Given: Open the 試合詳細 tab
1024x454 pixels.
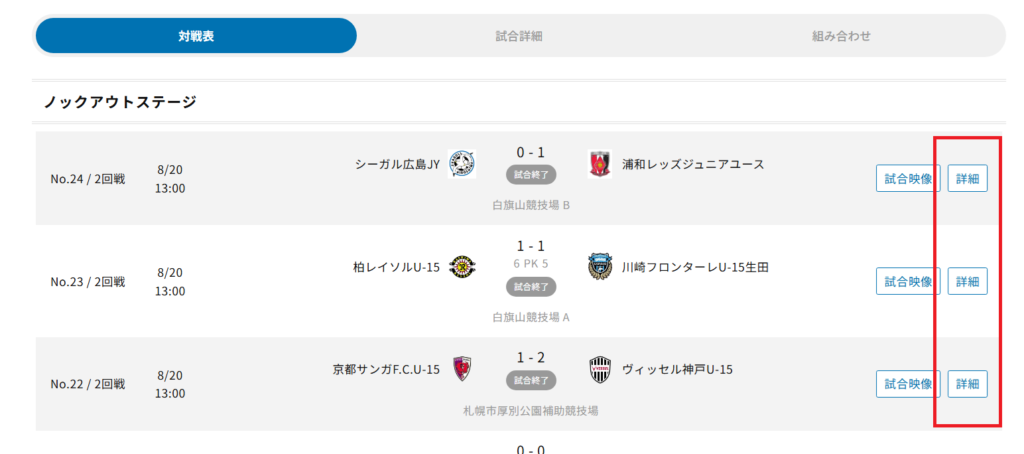Looking at the screenshot, I should point(519,36).
